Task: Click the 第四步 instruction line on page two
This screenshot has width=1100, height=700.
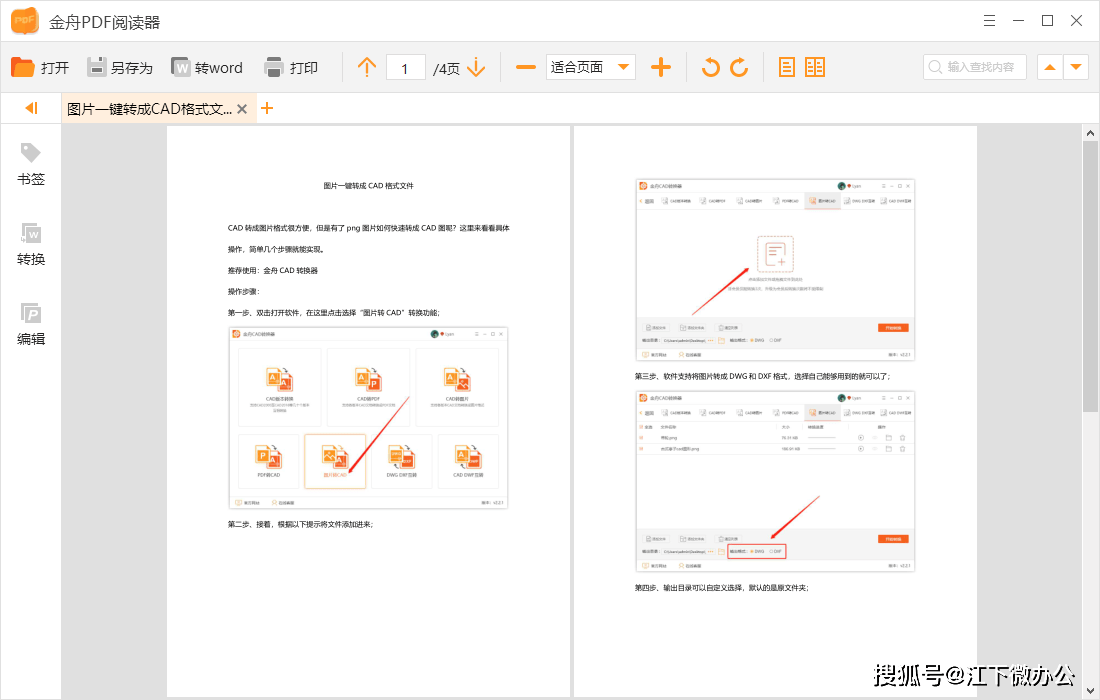Action: point(722,588)
